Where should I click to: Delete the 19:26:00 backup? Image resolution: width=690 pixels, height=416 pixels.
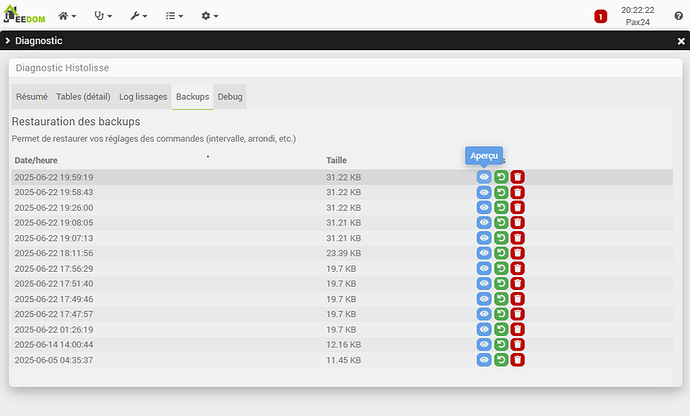518,207
